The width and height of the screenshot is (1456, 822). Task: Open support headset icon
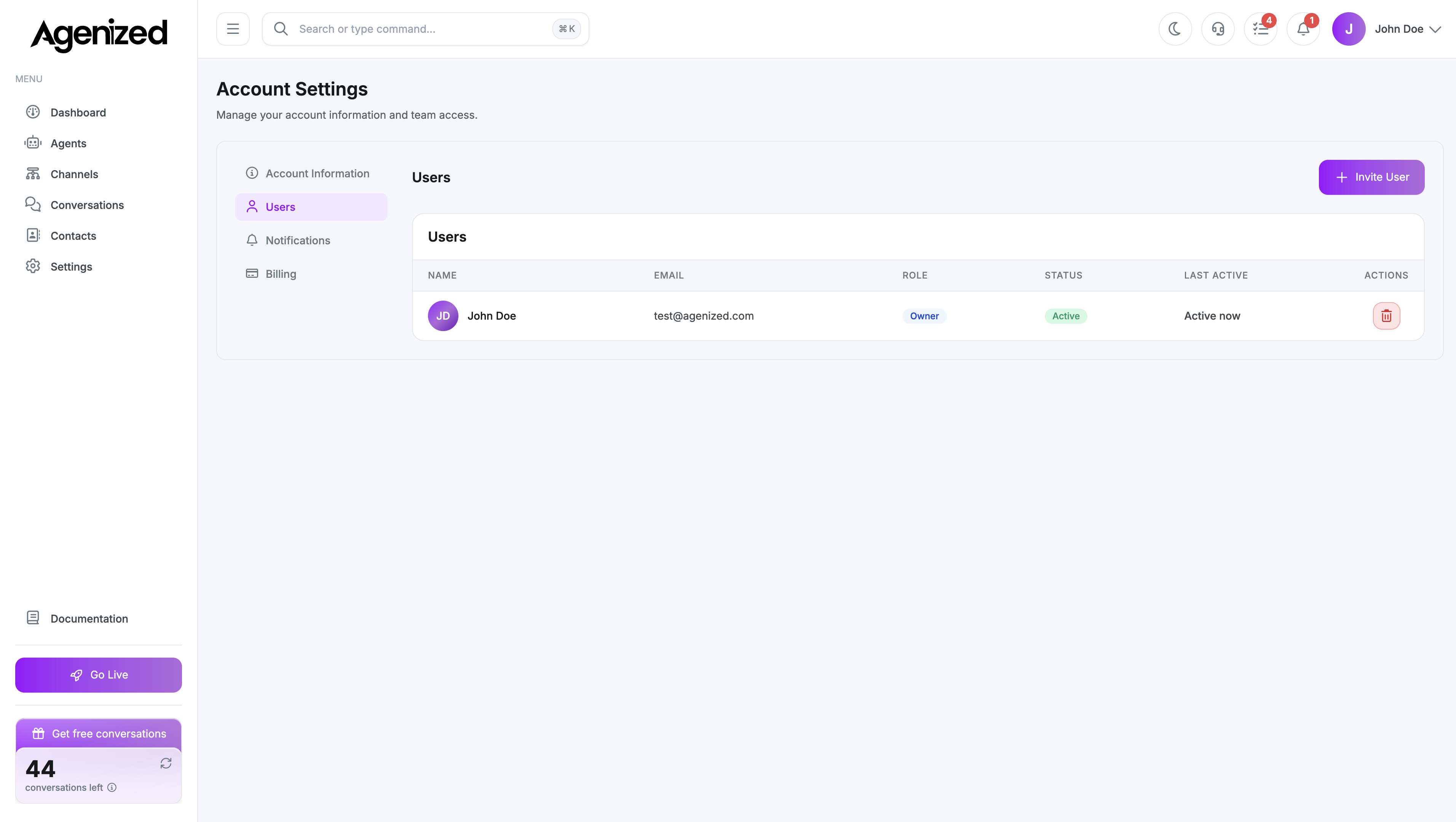(x=1218, y=29)
